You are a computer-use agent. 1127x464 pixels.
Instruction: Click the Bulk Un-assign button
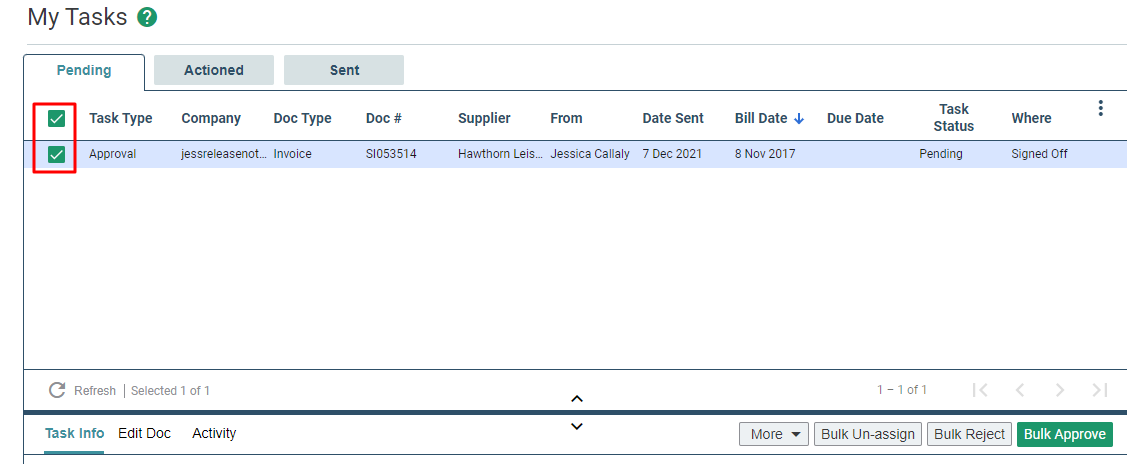click(x=868, y=434)
